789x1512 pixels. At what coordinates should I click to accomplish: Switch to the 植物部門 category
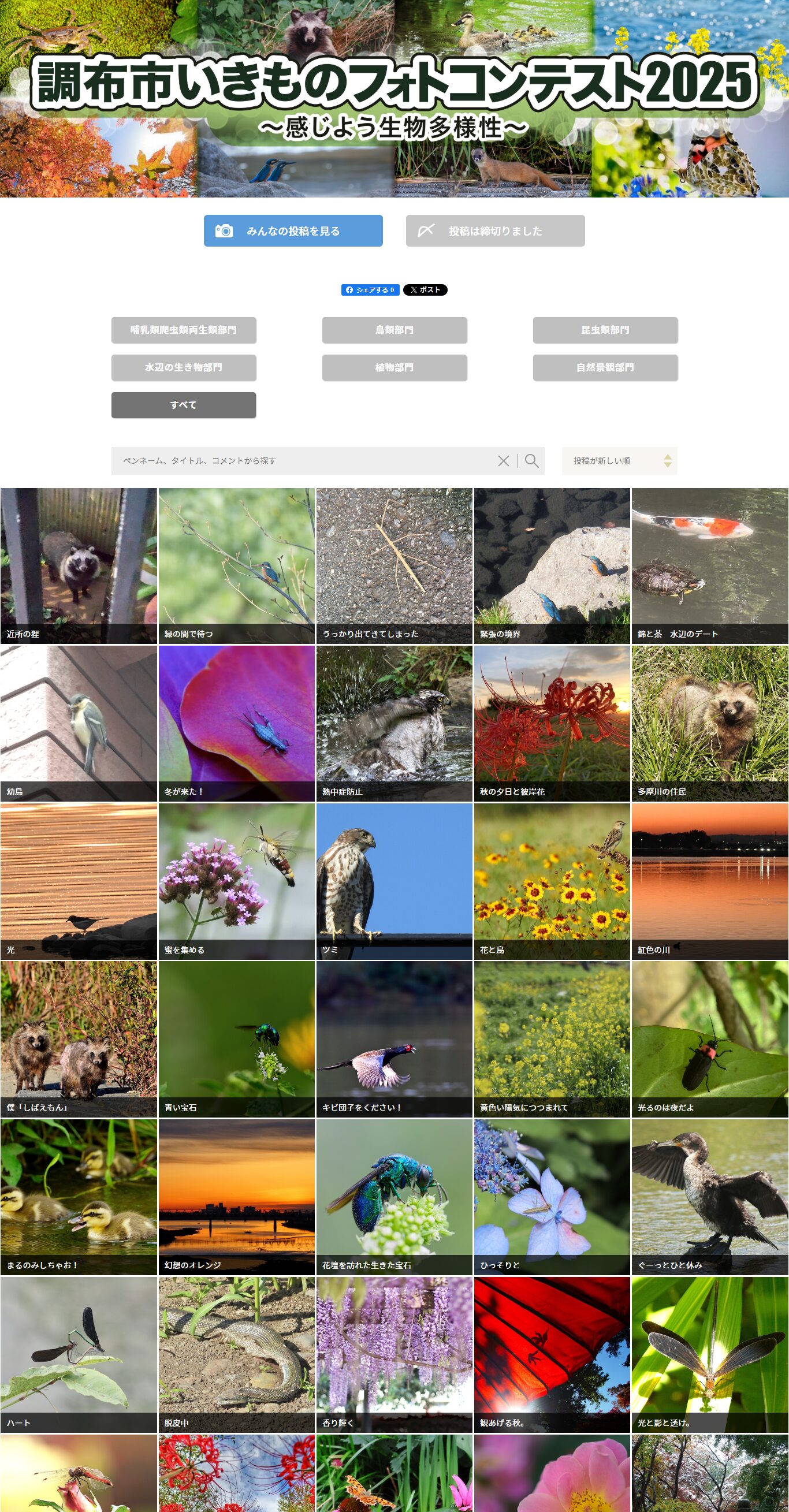pos(394,367)
